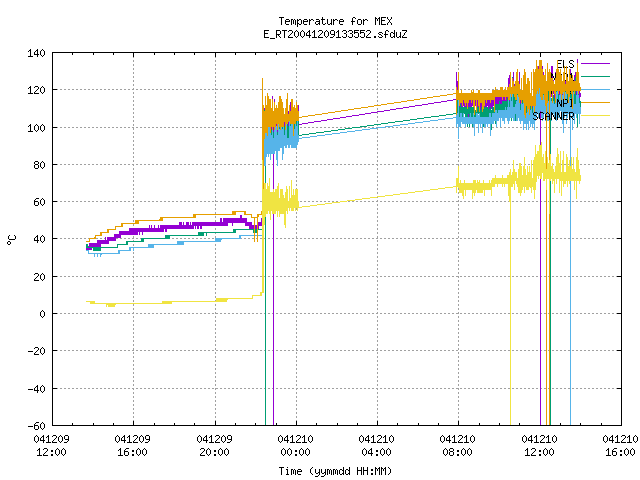640x480 pixels.
Task: Click the 120 y-axis tick label
Action: [x=36, y=90]
